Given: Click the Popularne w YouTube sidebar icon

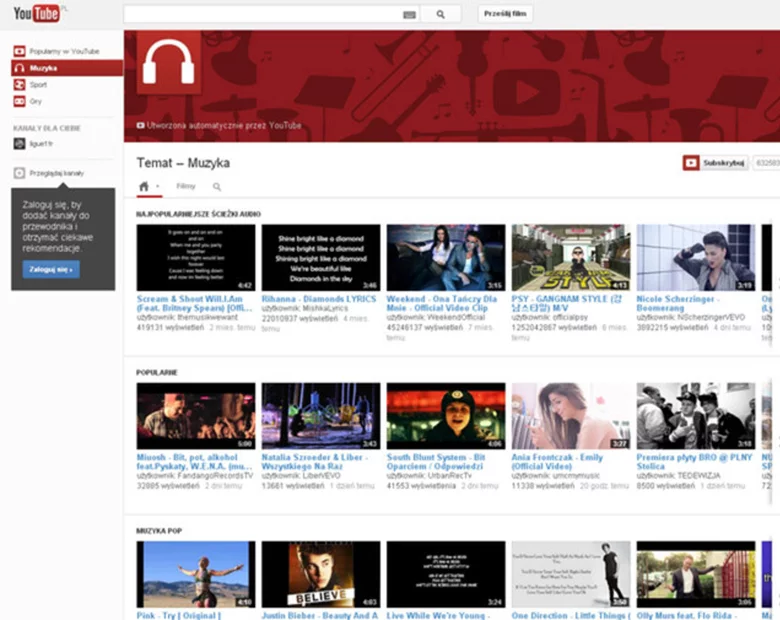Looking at the screenshot, I should pyautogui.click(x=18, y=51).
